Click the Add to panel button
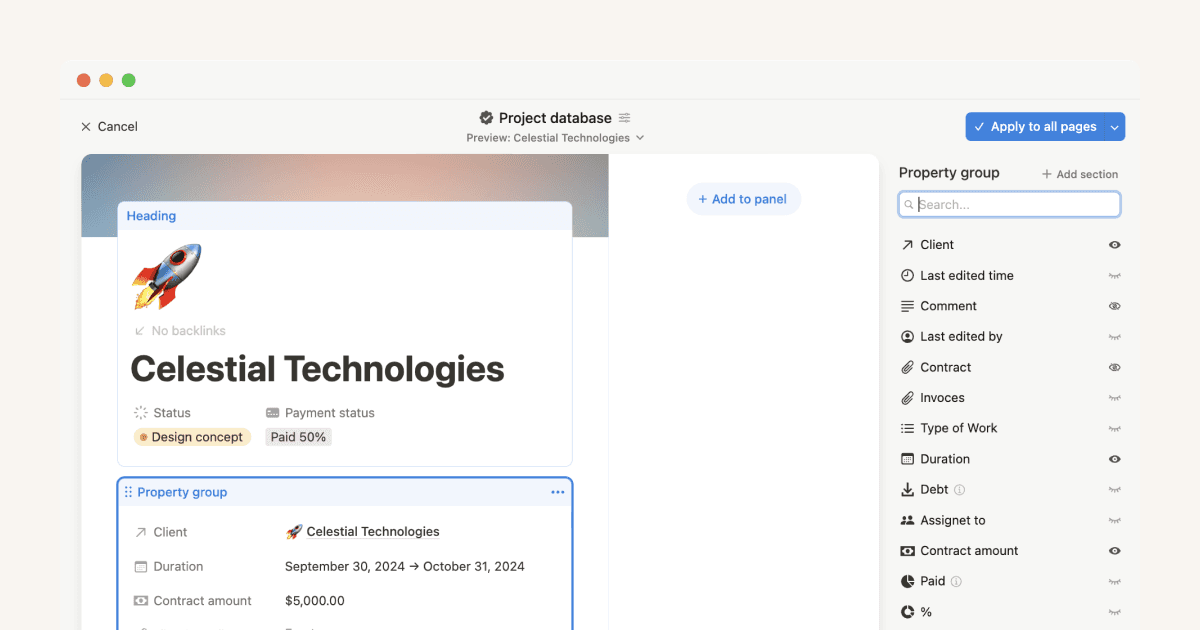 point(743,199)
